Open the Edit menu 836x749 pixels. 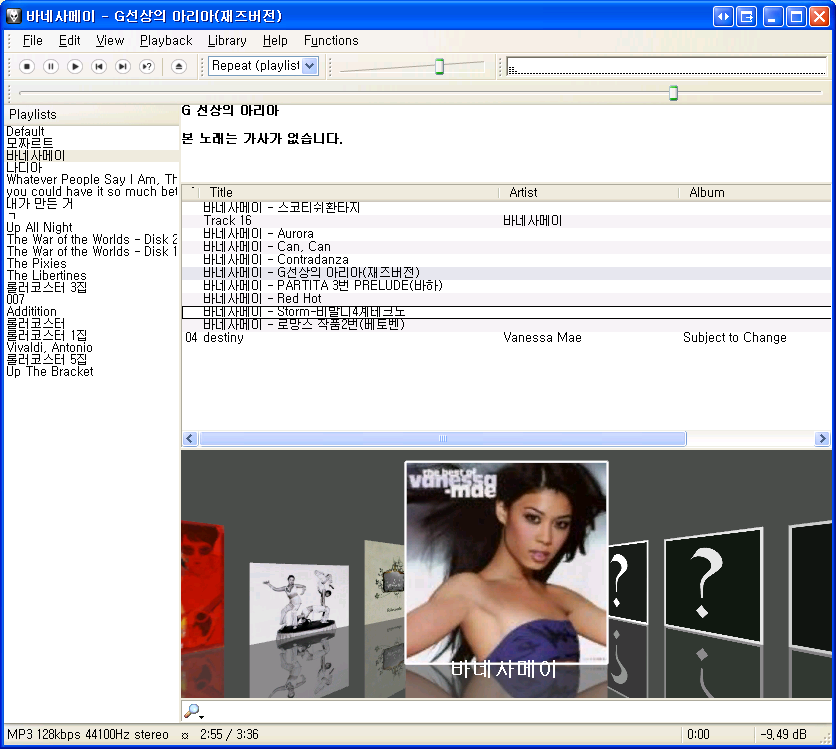pos(69,41)
